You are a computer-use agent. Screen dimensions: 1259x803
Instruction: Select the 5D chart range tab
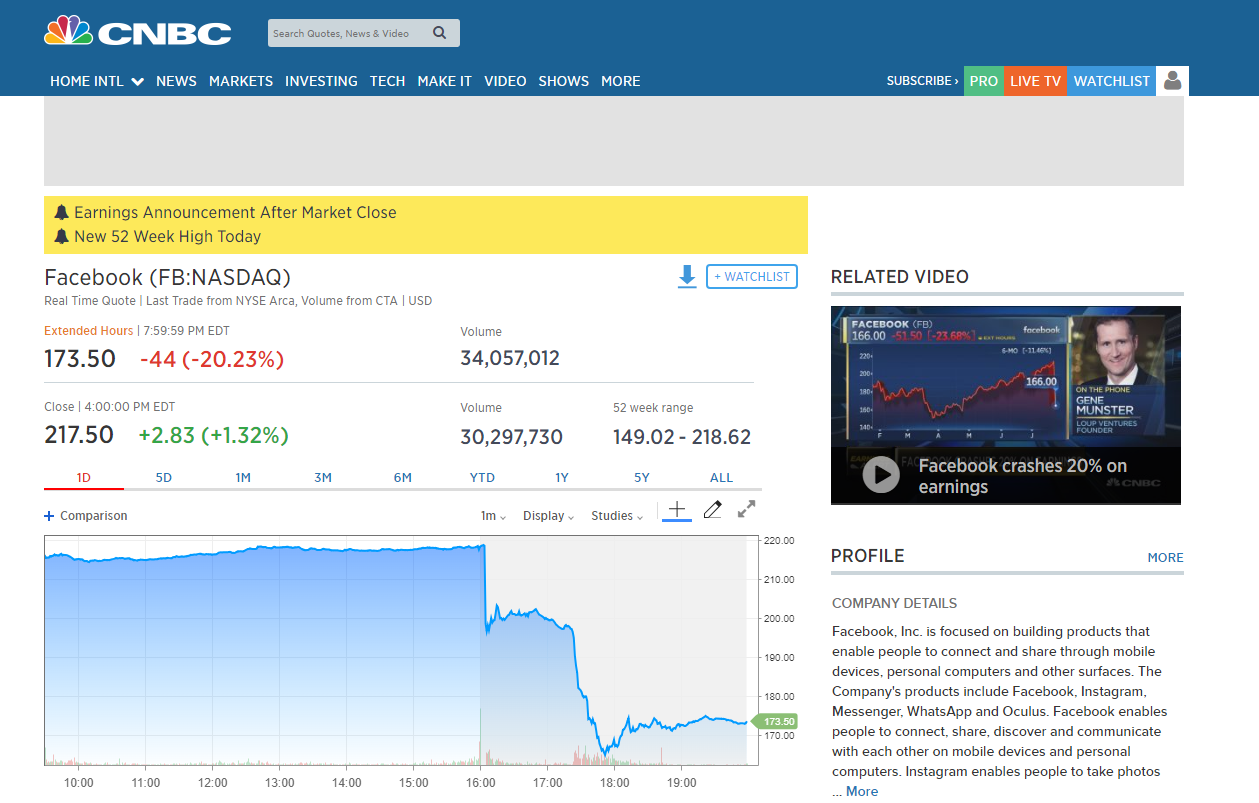coord(164,478)
